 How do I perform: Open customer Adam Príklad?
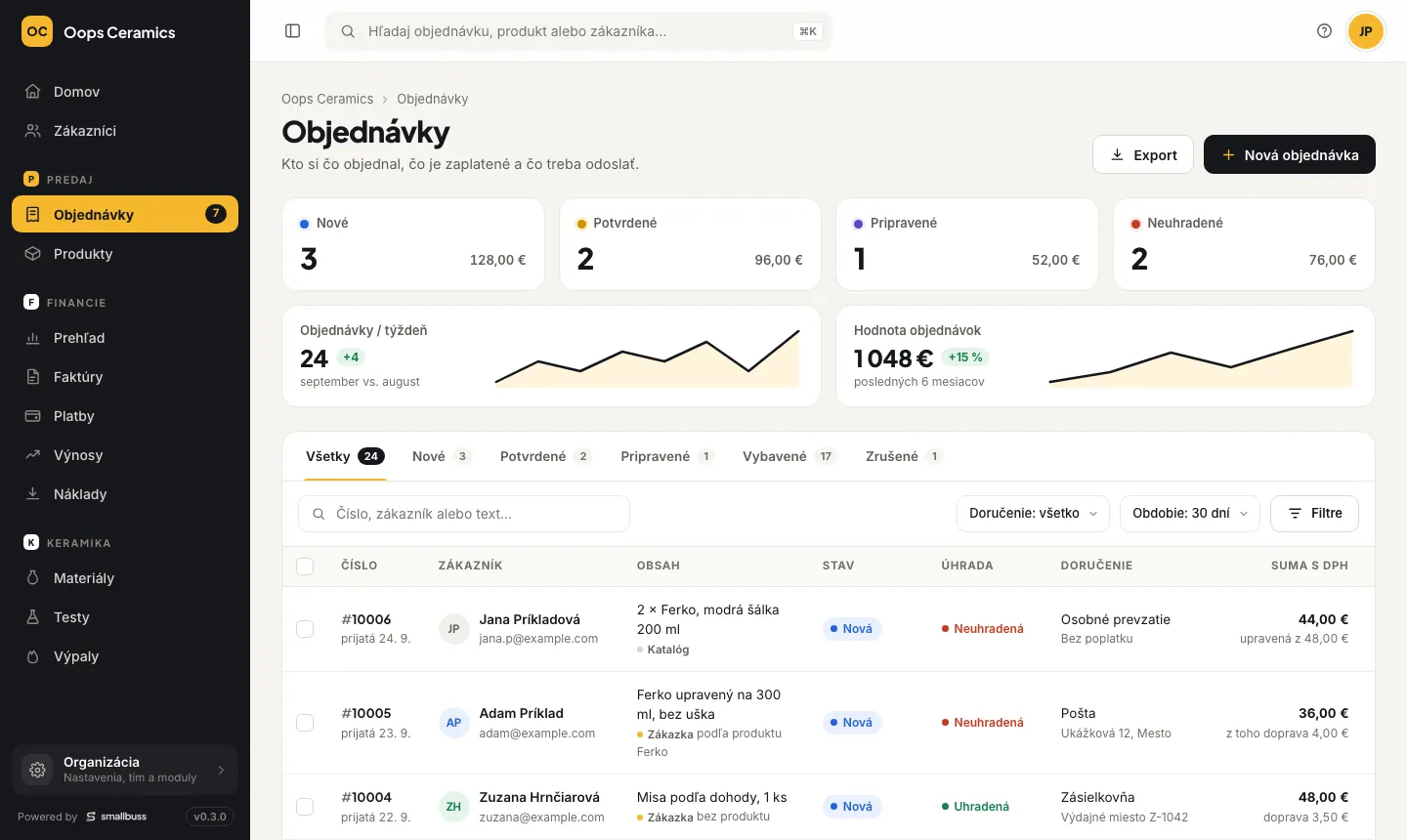point(521,713)
